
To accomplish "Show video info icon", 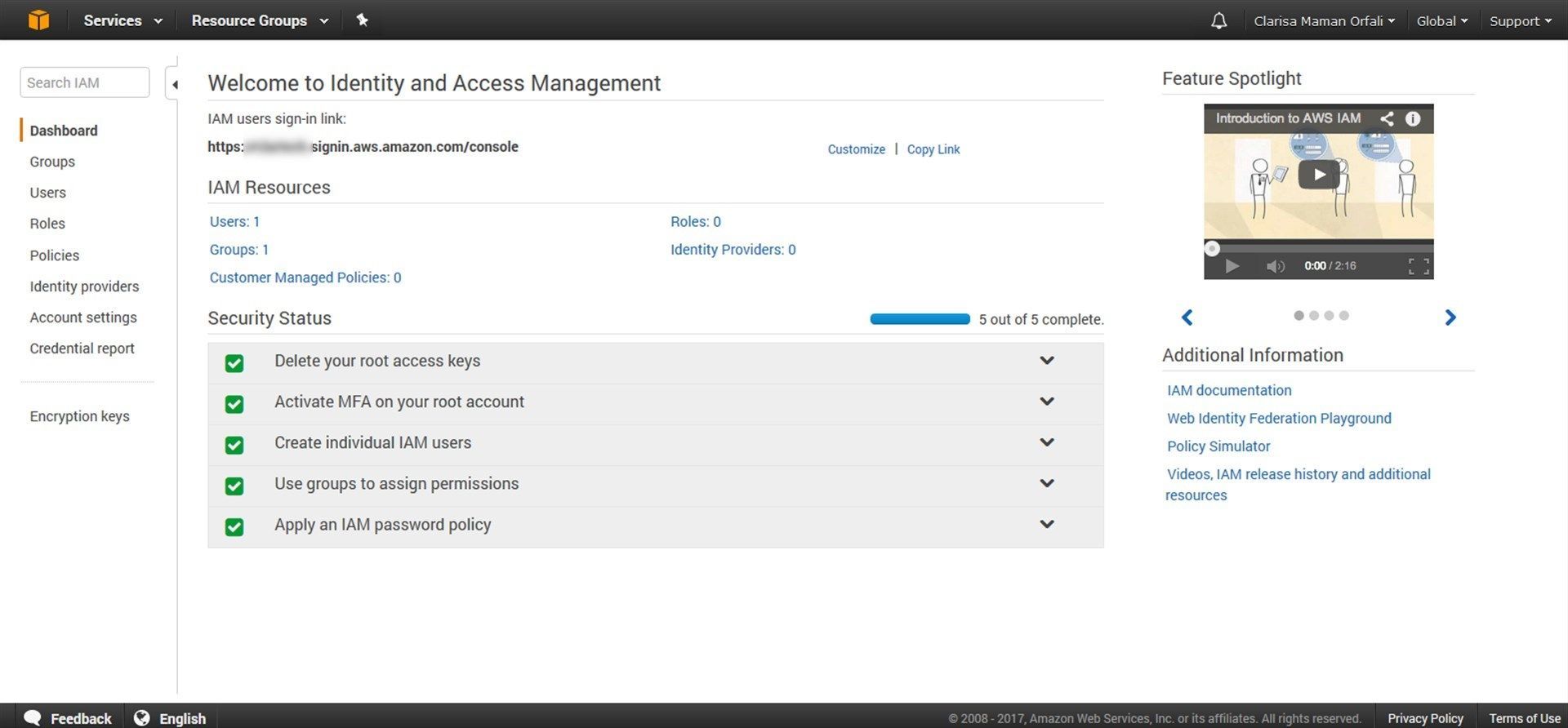I will tap(1413, 118).
